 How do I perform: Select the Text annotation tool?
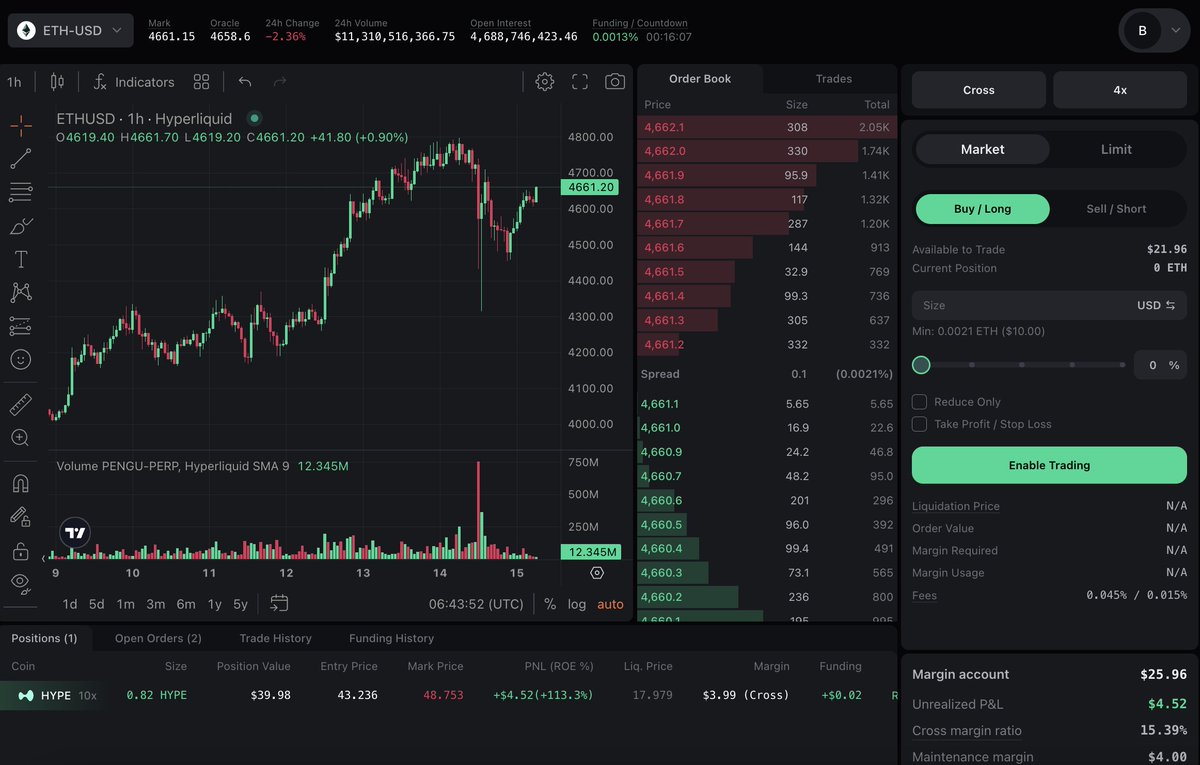(x=18, y=258)
